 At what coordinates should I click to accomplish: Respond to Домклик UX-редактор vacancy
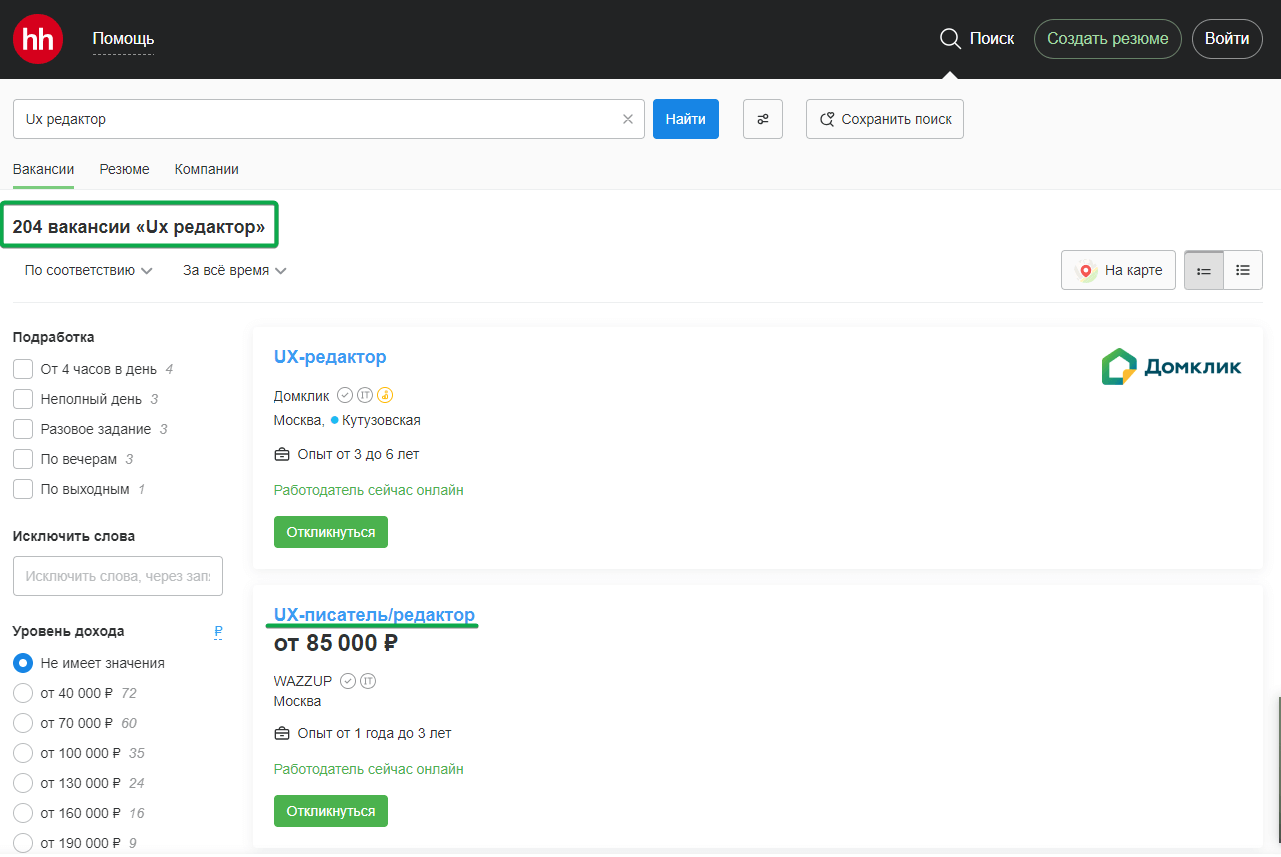pyautogui.click(x=331, y=532)
